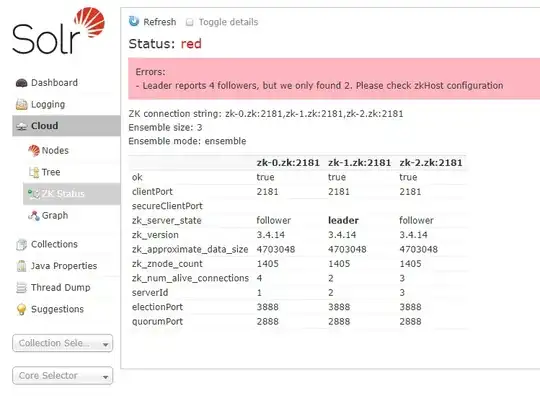Click the Java Properties icon
This screenshot has width=540, height=409.
click(x=21, y=266)
